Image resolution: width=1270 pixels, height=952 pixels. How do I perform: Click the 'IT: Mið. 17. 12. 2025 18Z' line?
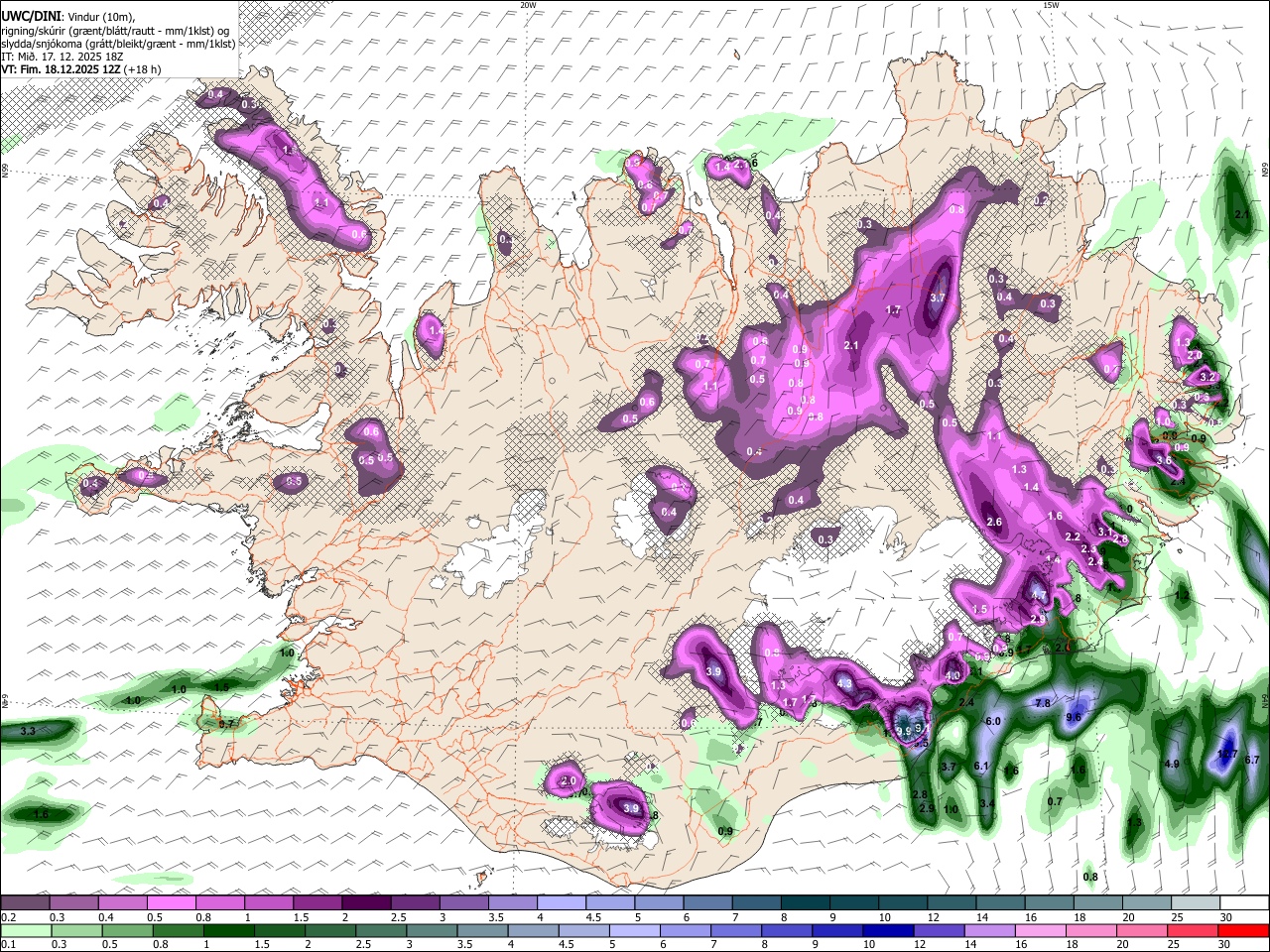[62, 58]
